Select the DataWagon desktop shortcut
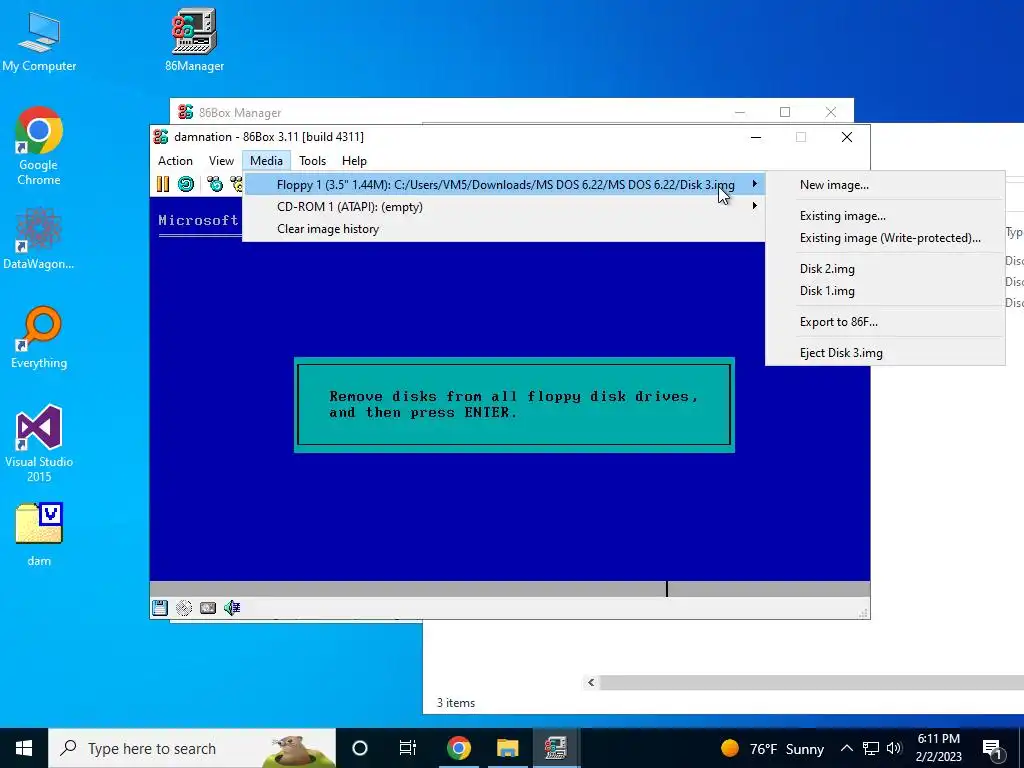This screenshot has width=1024, height=768. [x=39, y=238]
